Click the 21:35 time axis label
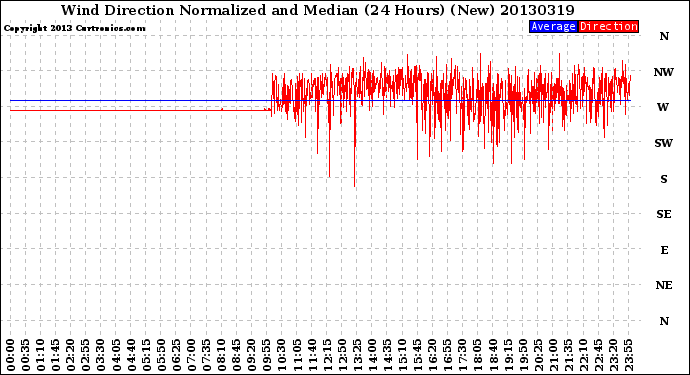690x375 pixels. click(x=568, y=355)
